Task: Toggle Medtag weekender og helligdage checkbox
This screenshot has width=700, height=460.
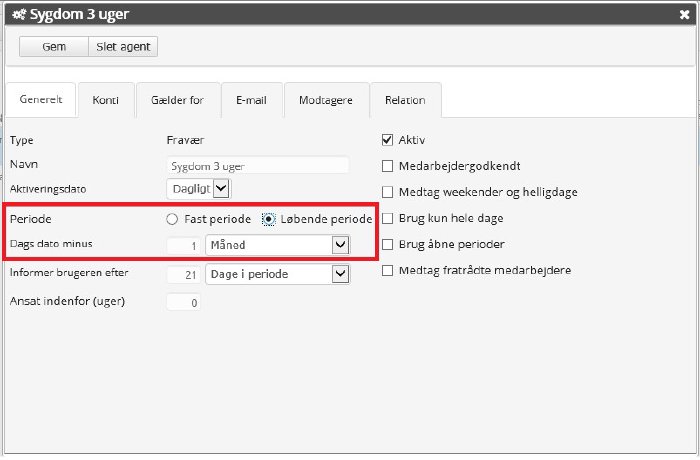Action: point(388,192)
